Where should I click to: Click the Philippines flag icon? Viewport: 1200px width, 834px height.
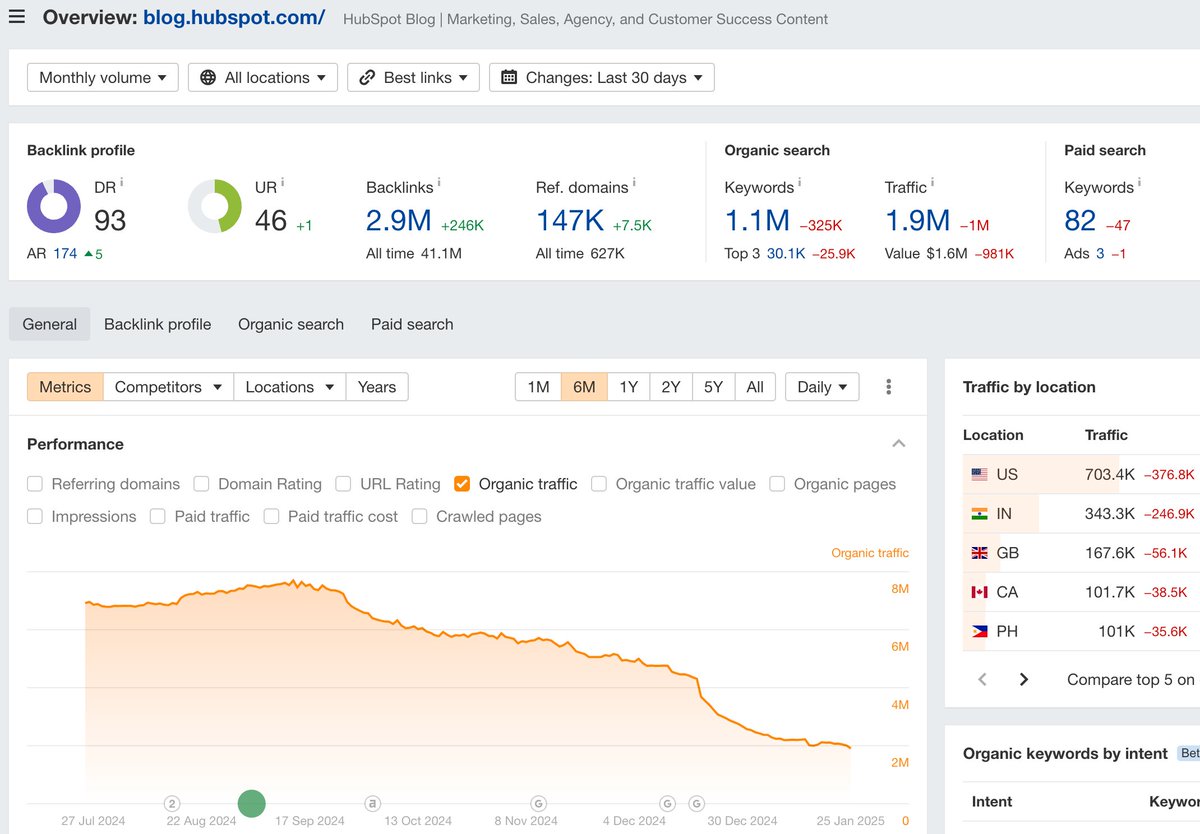click(x=979, y=631)
